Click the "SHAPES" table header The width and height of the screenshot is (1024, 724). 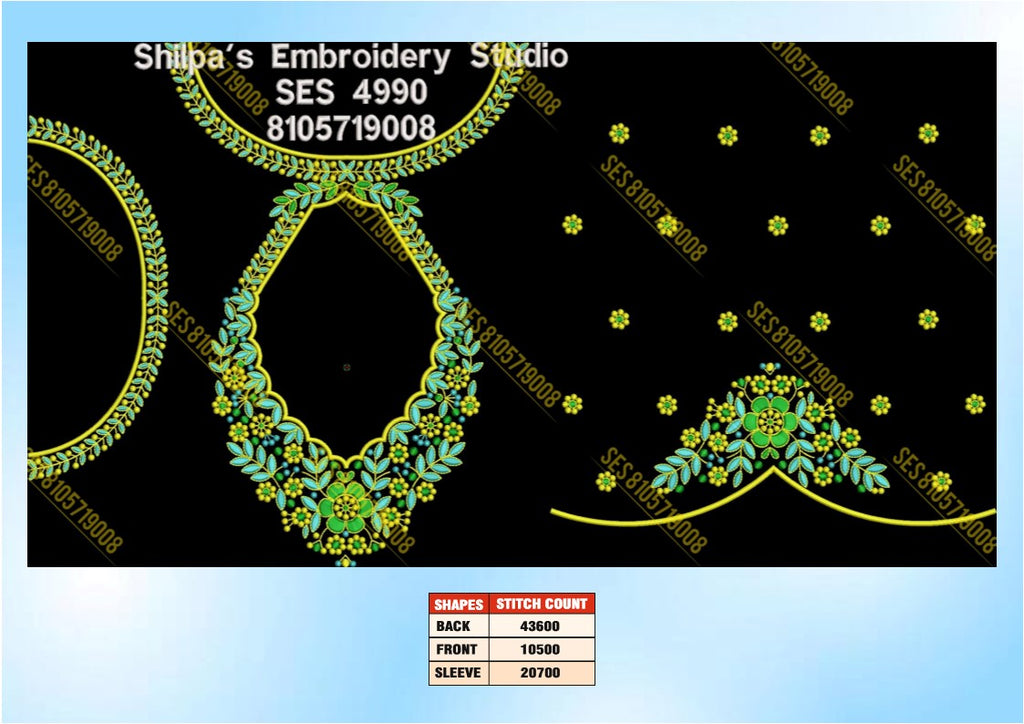[458, 604]
